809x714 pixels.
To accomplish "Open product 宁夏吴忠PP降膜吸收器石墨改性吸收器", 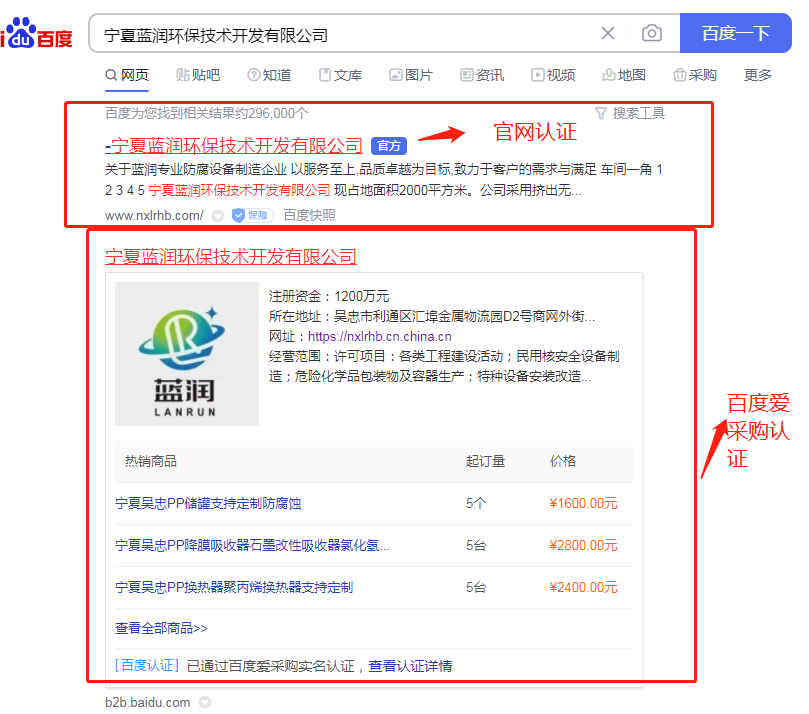I will coord(252,545).
